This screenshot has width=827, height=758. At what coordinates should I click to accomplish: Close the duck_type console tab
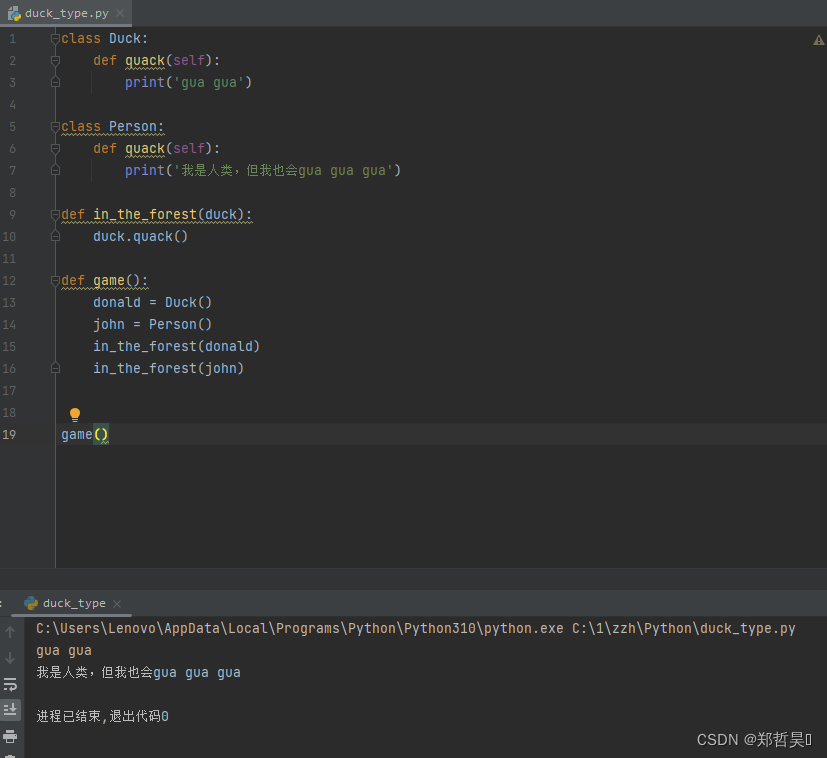[116, 603]
